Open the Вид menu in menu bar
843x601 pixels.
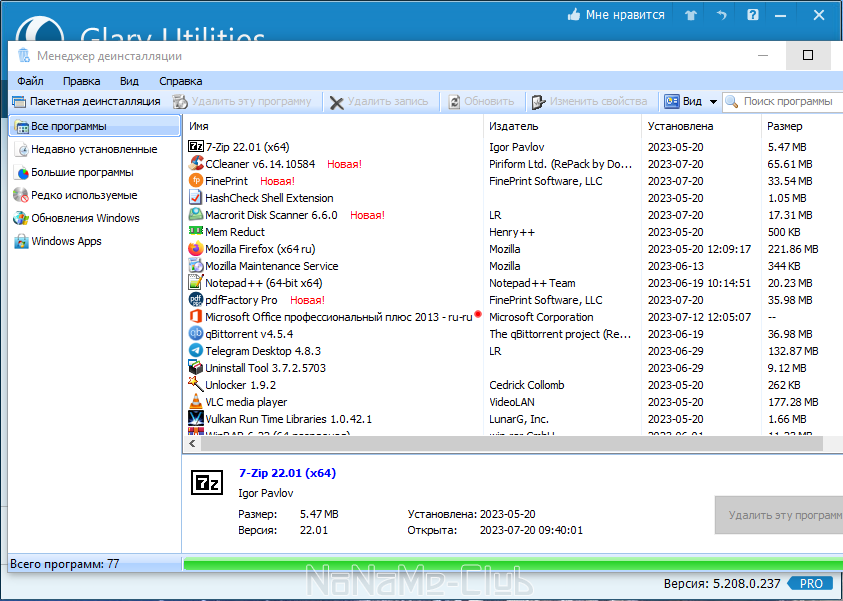pyautogui.click(x=129, y=81)
